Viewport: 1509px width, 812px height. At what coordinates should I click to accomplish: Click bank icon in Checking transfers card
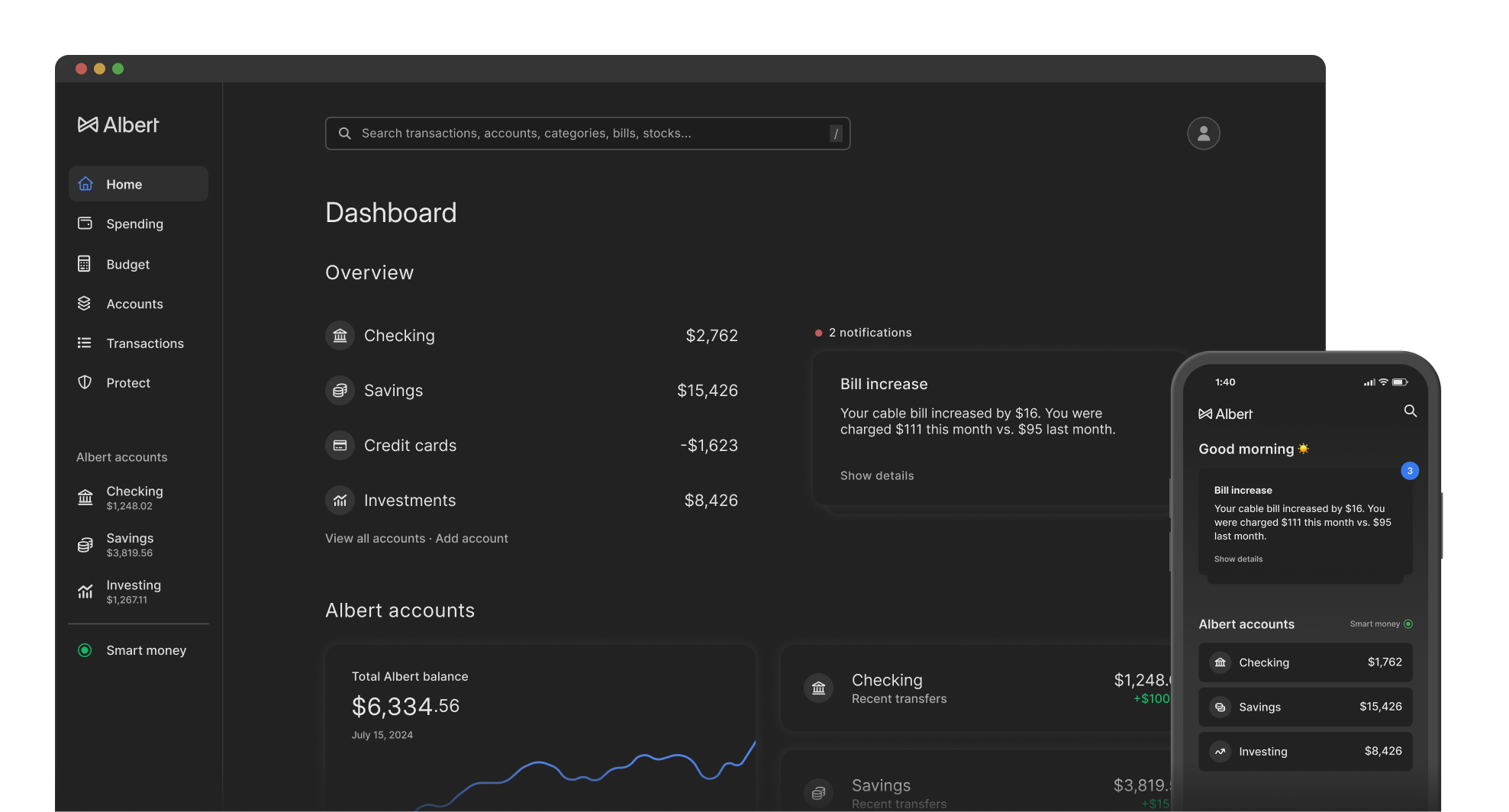pos(819,688)
